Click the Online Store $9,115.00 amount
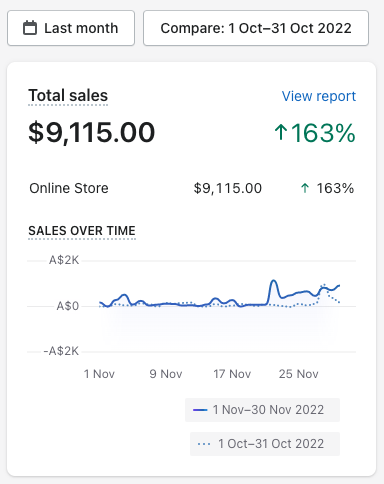 (x=228, y=188)
